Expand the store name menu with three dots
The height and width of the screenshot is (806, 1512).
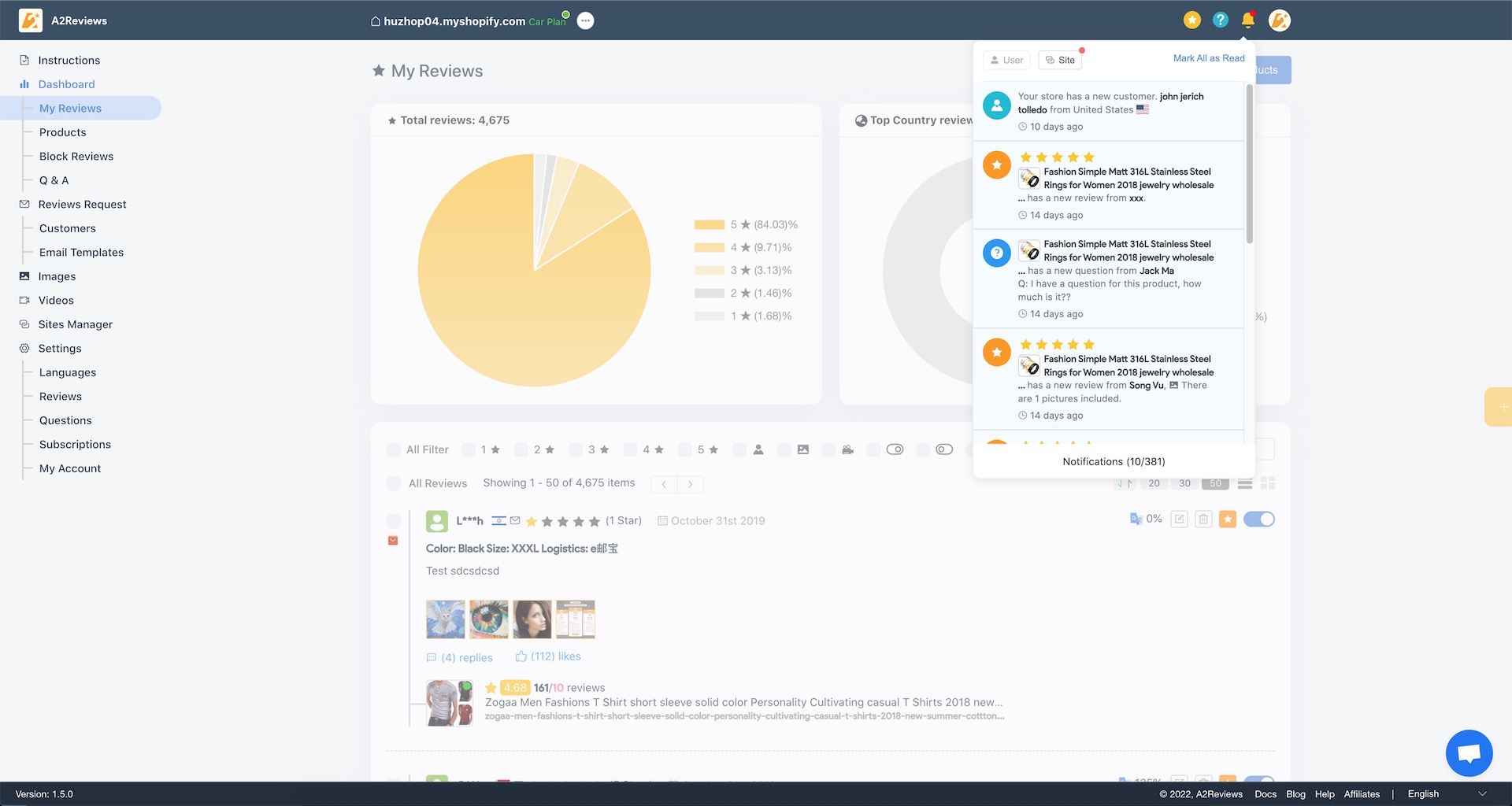pyautogui.click(x=586, y=20)
